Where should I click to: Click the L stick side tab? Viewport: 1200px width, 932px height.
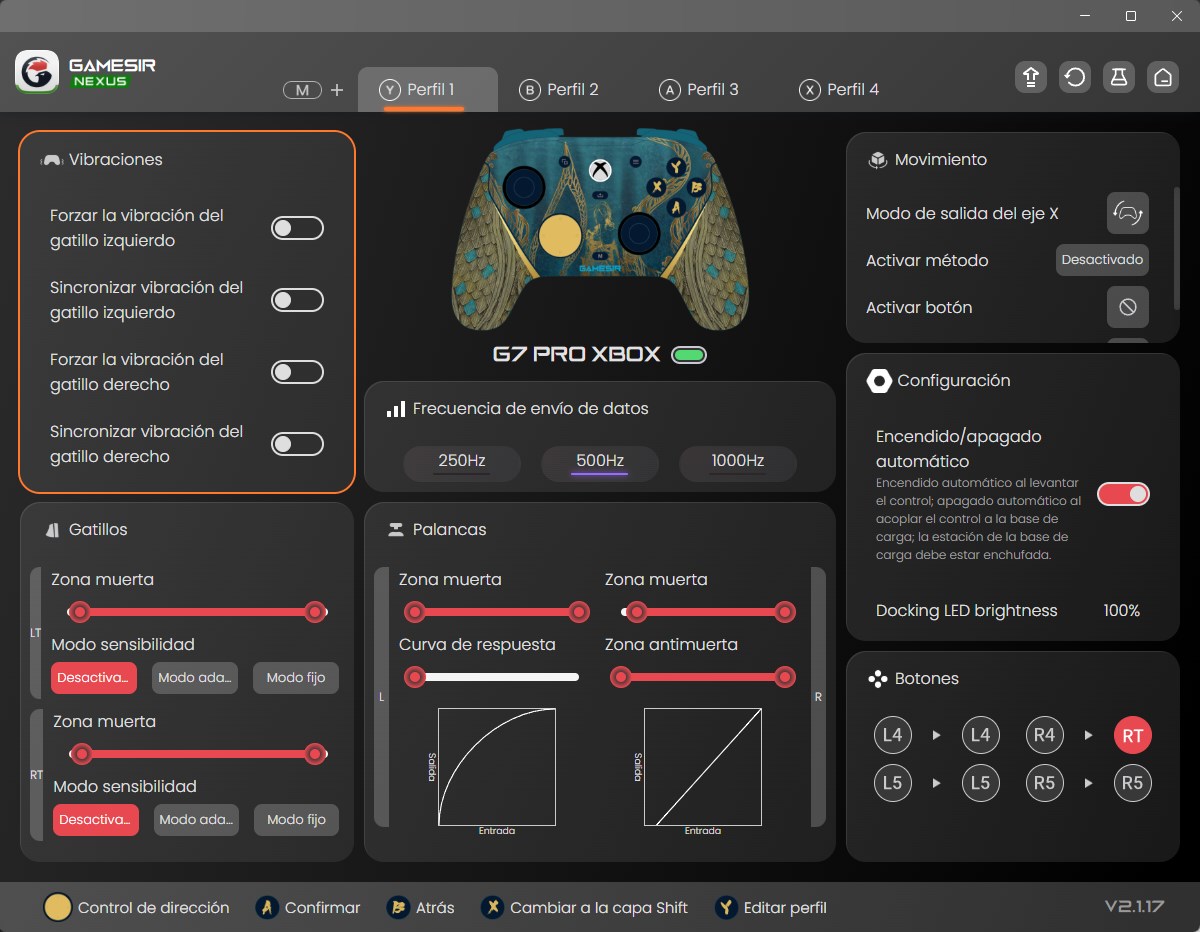[381, 697]
